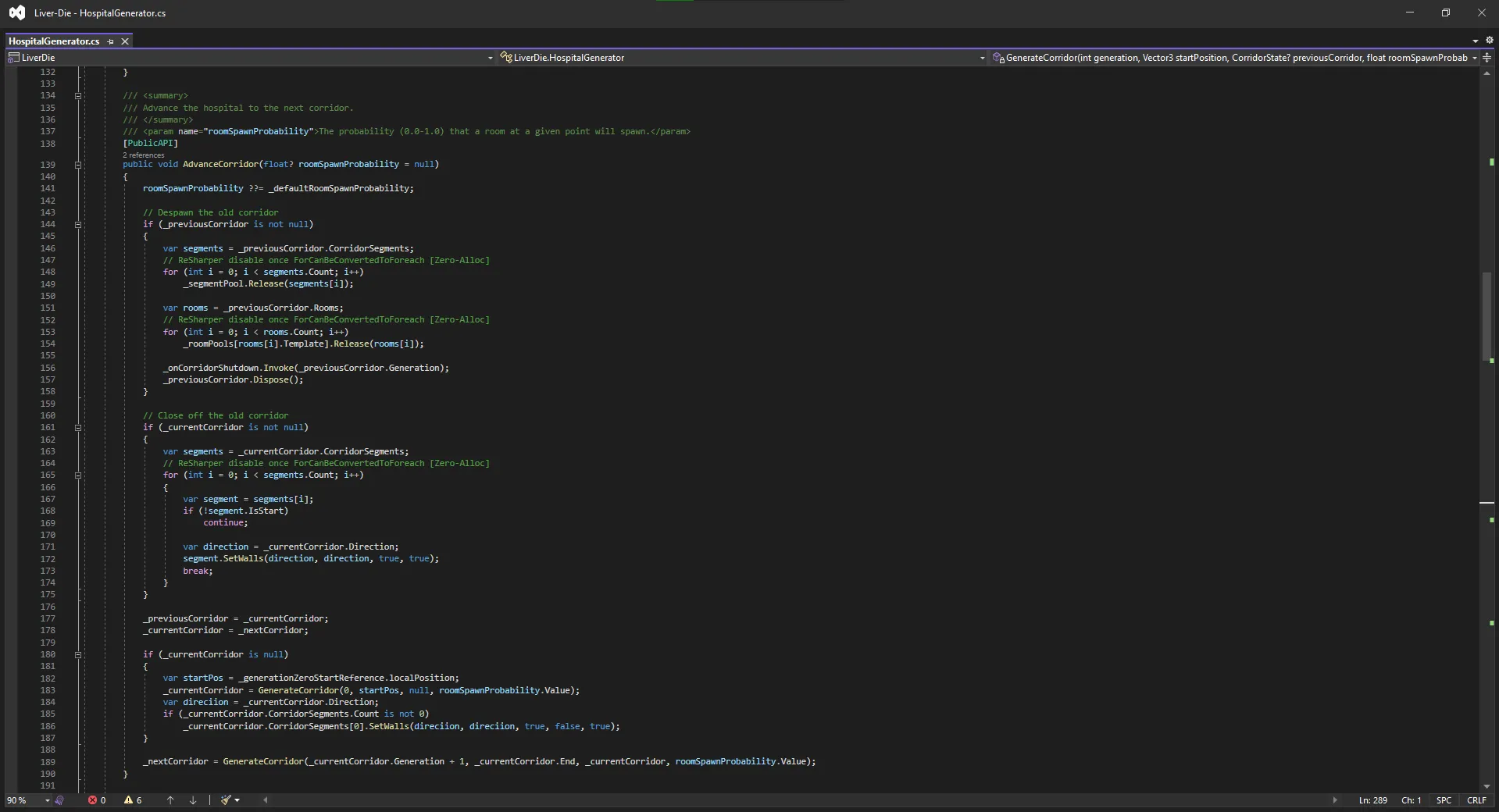This screenshot has width=1499, height=812.
Task: Click line number 177 in the margin
Action: pyautogui.click(x=48, y=619)
